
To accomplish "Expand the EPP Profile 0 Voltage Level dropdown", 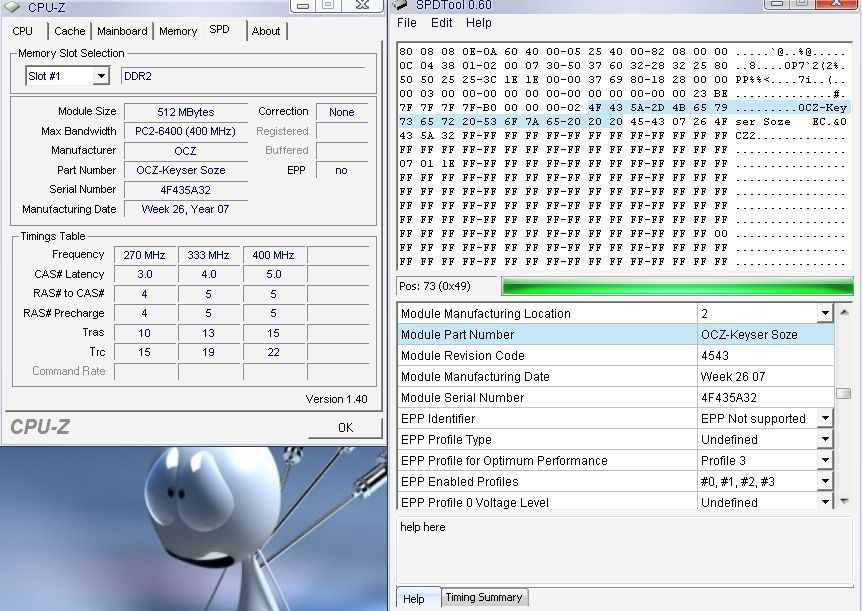I will pyautogui.click(x=825, y=502).
